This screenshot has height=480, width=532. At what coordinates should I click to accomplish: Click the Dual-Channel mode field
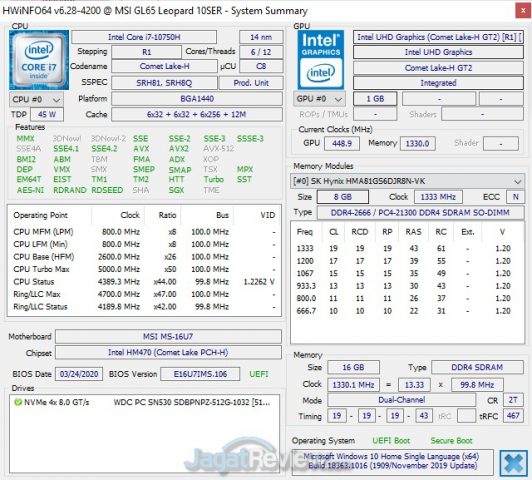401,400
